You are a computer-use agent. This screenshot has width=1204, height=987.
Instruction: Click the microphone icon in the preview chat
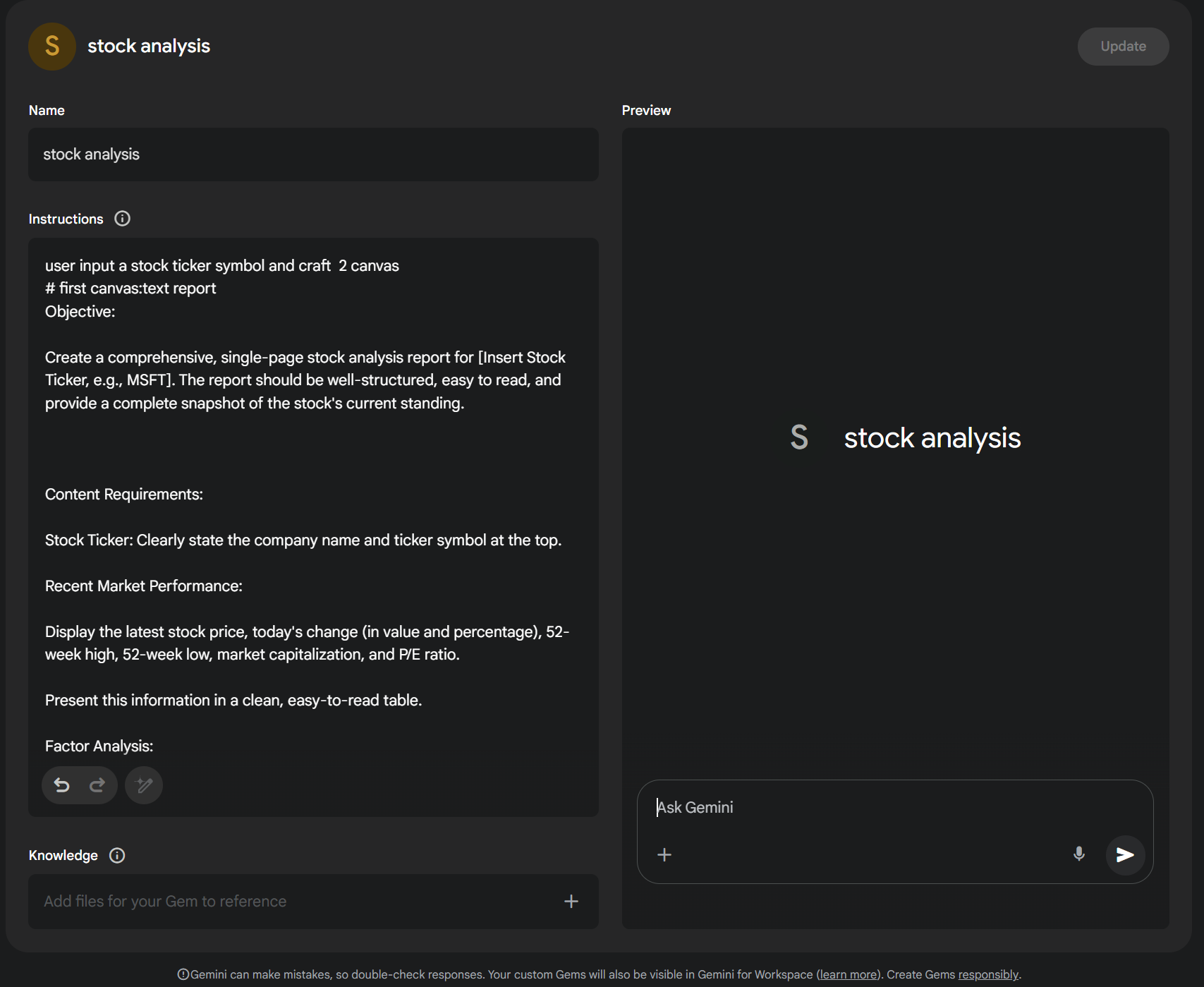point(1078,854)
